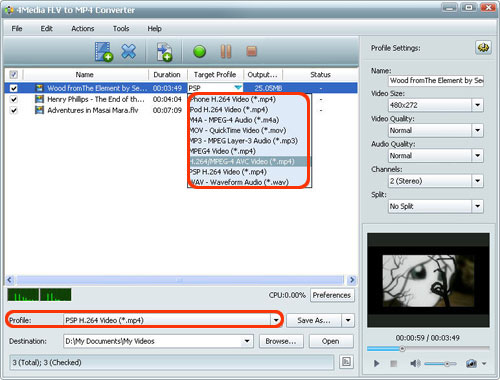Expand the Video Quality dropdown
Image resolution: width=500 pixels, height=380 pixels.
477,130
